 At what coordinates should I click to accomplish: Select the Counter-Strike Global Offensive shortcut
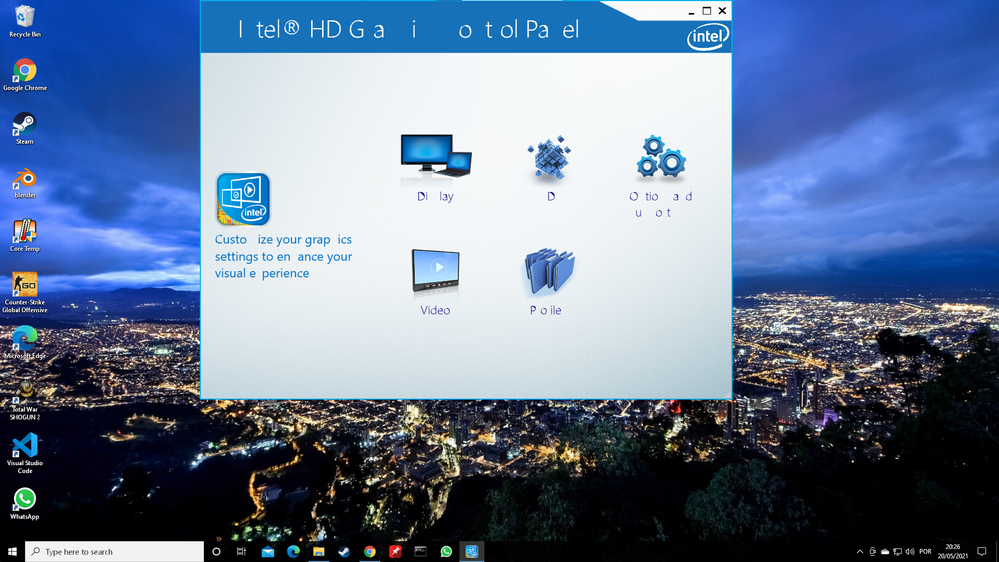[25, 292]
